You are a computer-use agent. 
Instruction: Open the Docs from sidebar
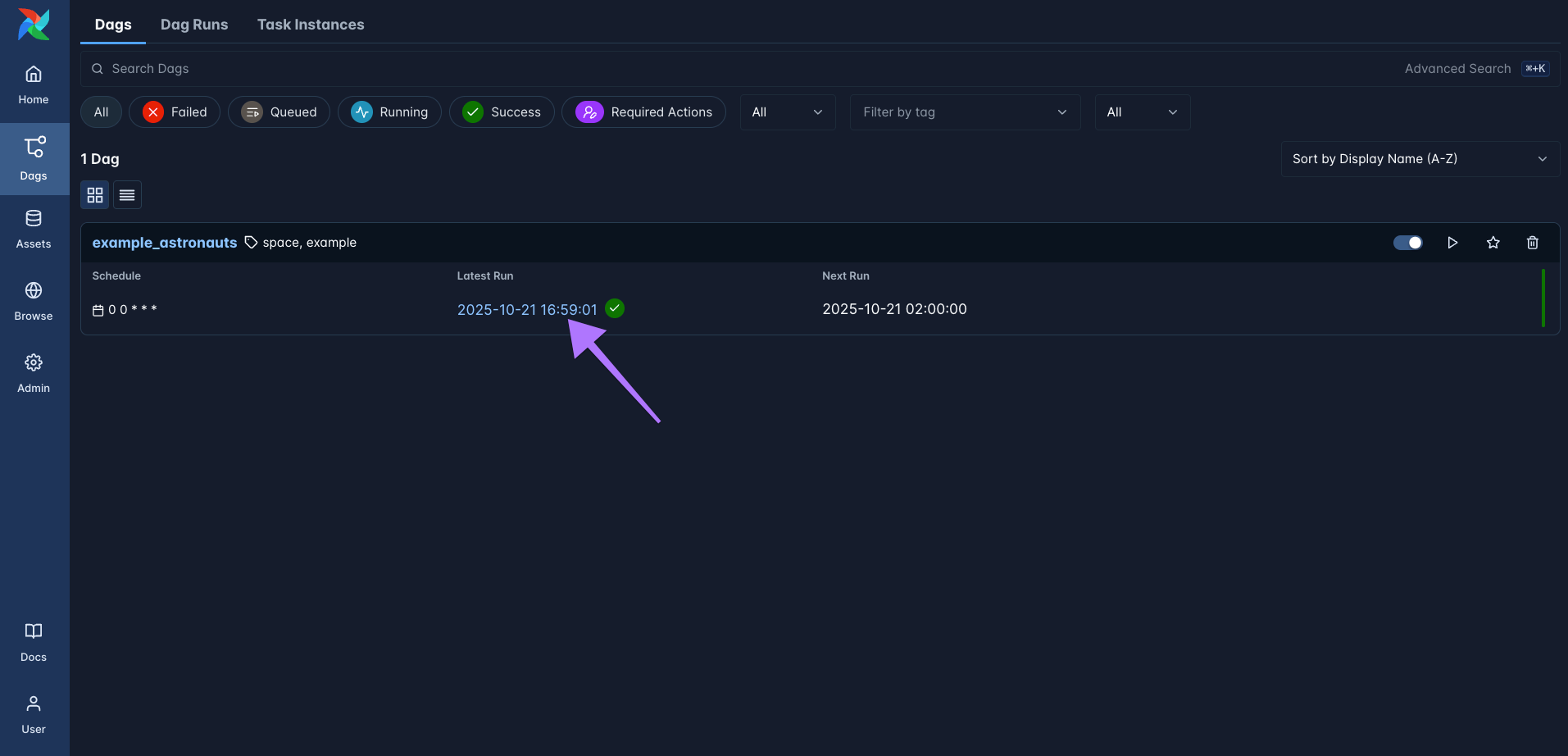(x=34, y=642)
